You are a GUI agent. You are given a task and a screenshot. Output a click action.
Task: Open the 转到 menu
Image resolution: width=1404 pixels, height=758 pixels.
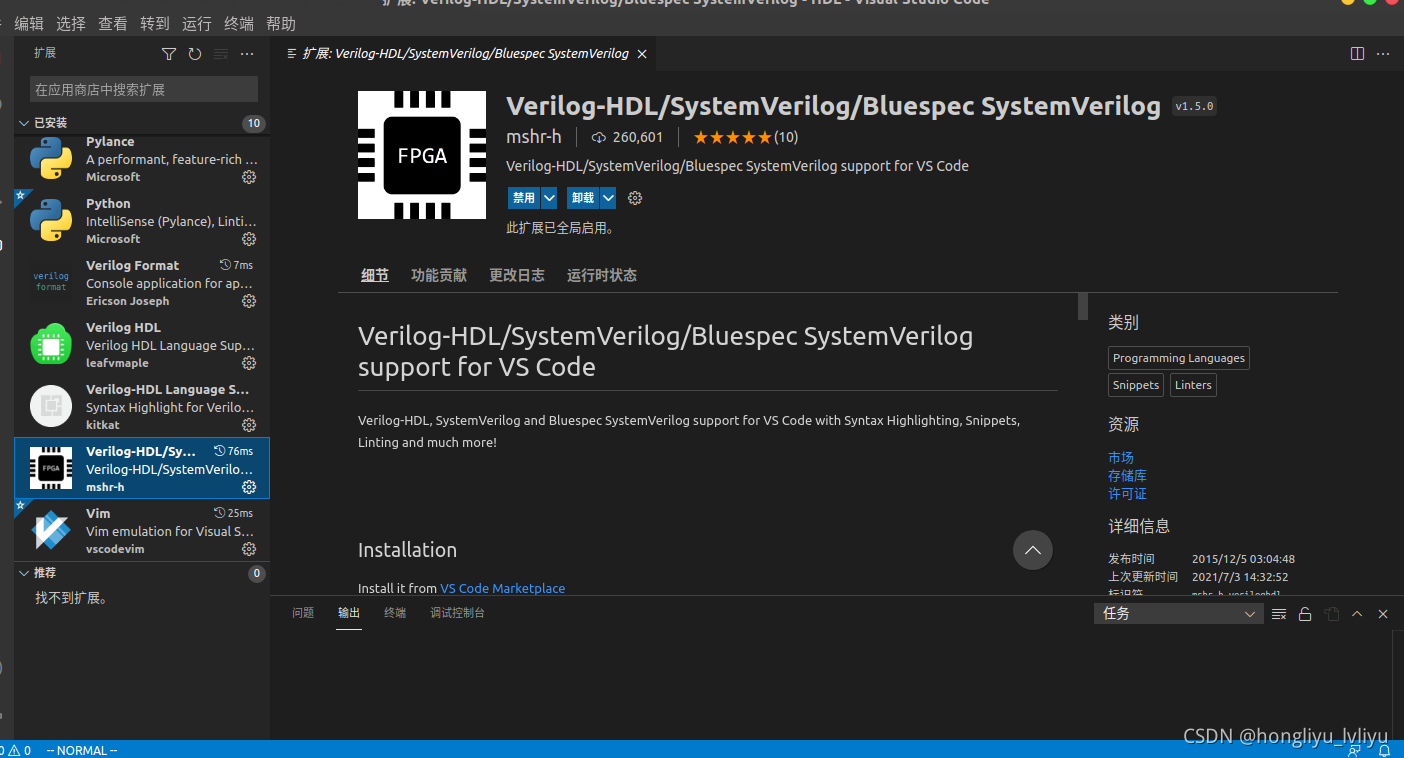coord(155,23)
